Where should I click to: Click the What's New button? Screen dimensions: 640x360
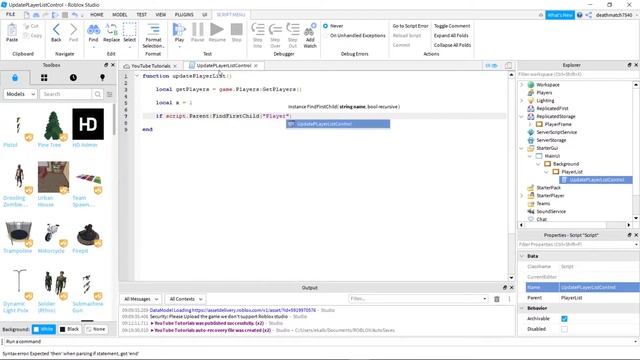[560, 15]
